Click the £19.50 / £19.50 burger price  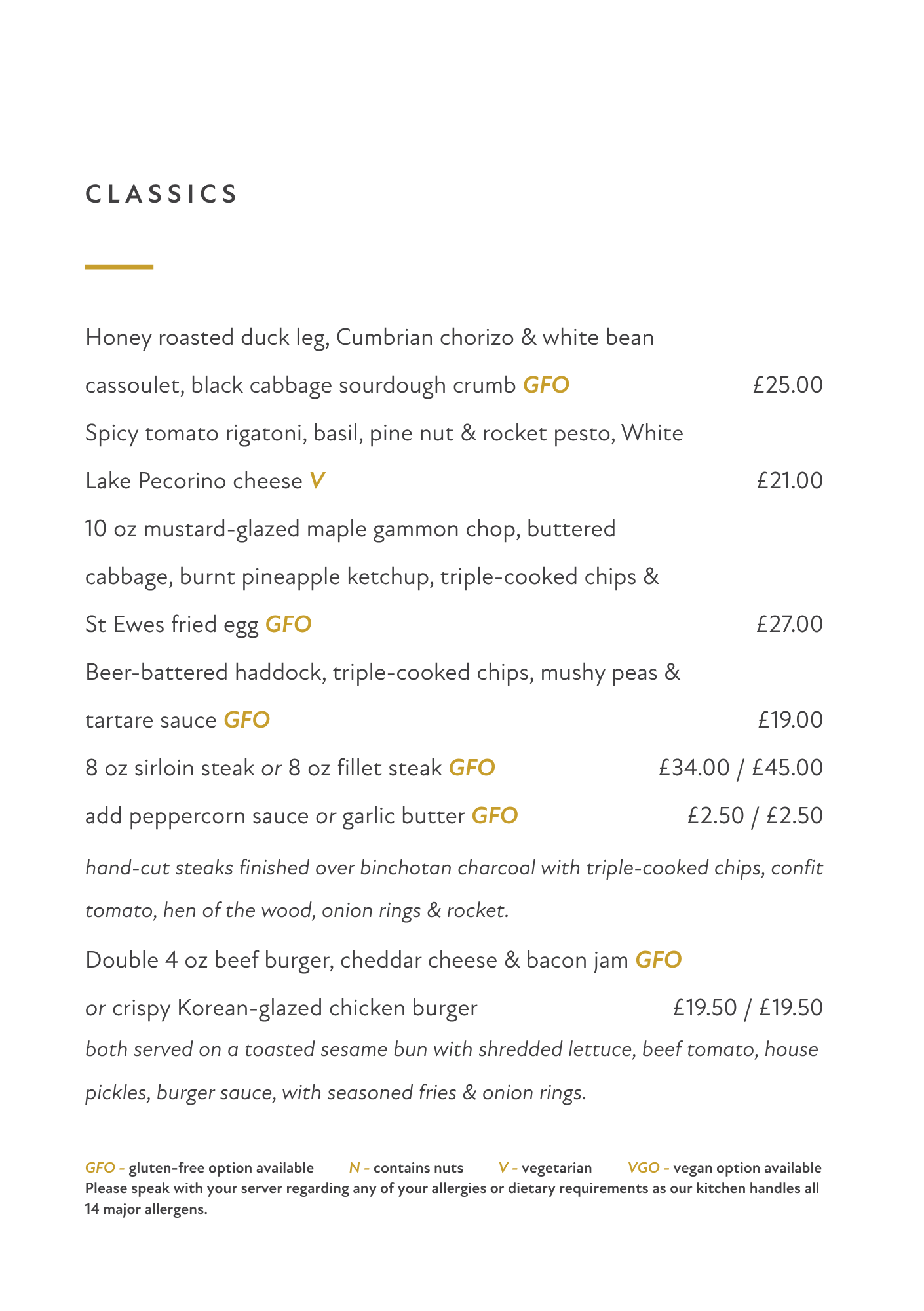(x=748, y=1008)
